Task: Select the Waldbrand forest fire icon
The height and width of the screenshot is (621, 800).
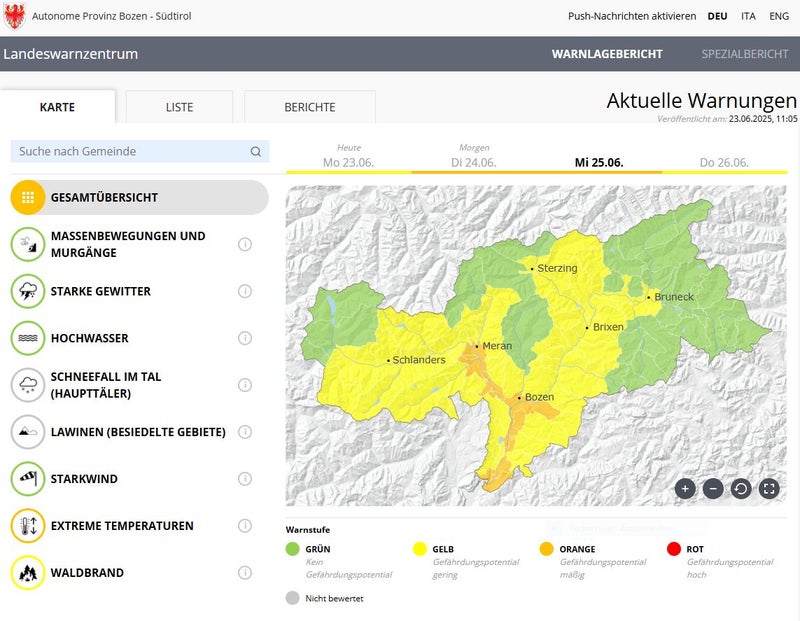Action: coord(28,573)
